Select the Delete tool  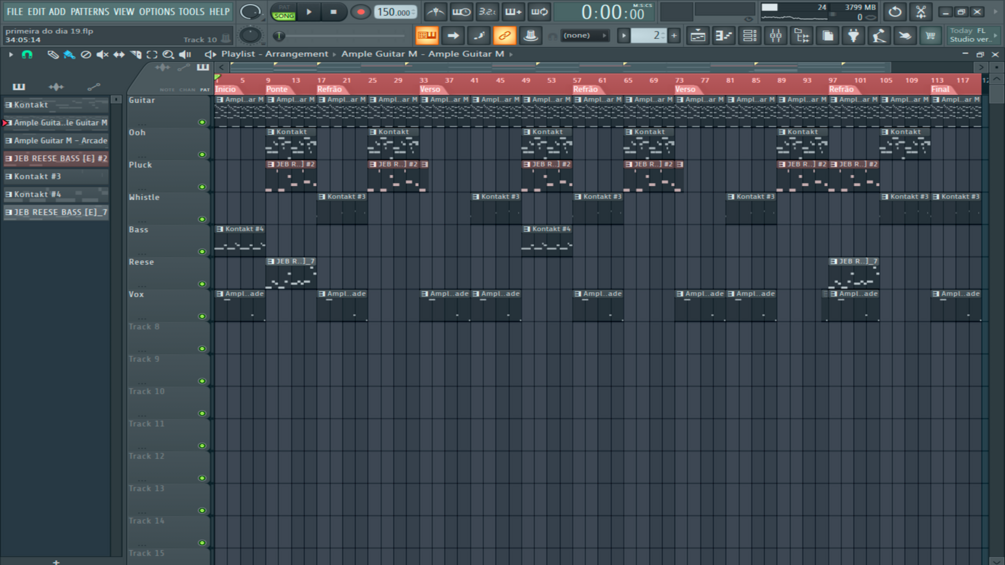point(85,54)
